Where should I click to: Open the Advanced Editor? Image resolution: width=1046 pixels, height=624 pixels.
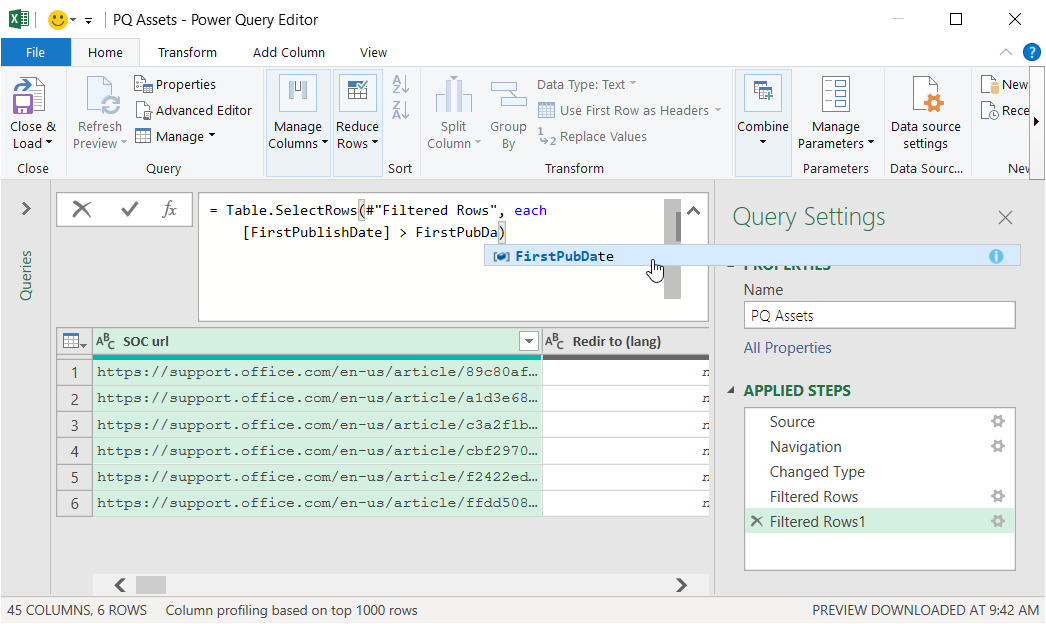coord(193,110)
